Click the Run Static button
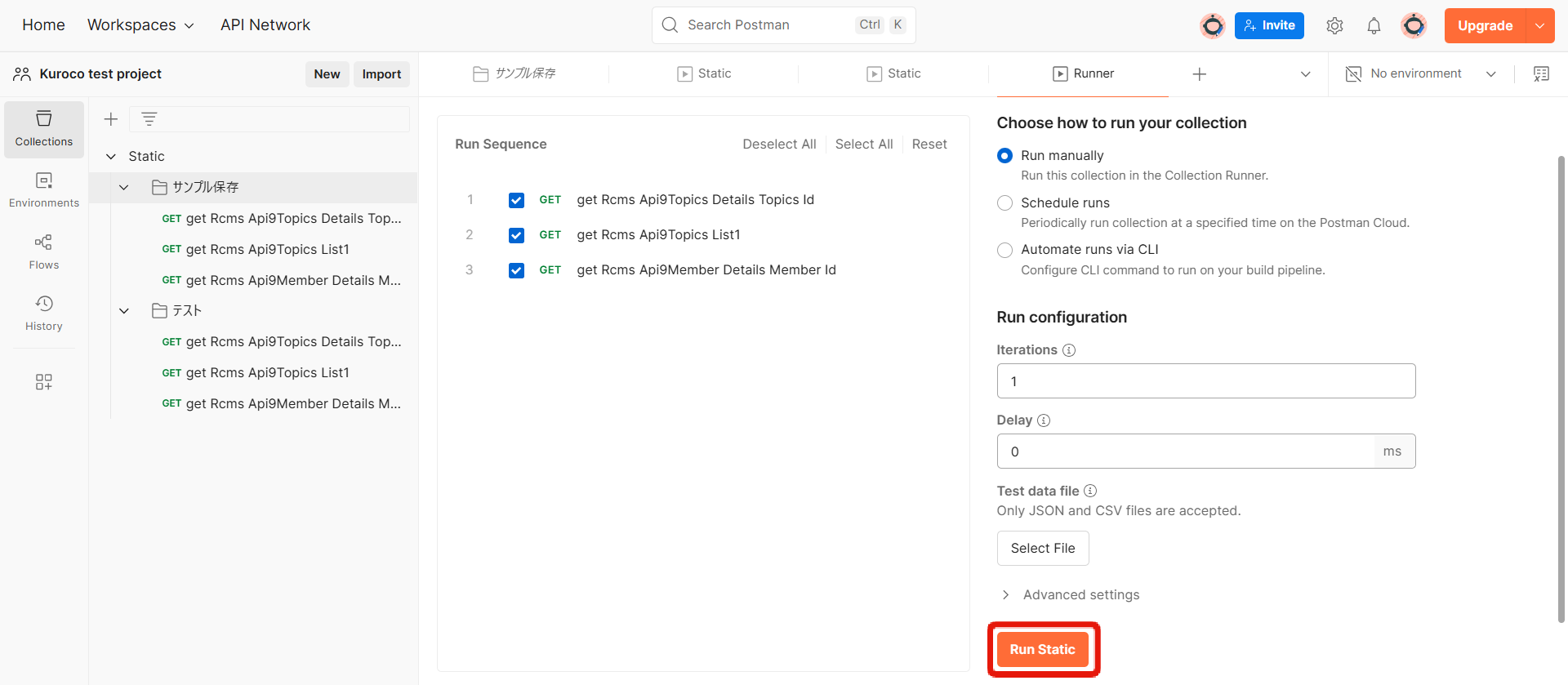Screen dimensions: 1568x685 [x=1042, y=649]
